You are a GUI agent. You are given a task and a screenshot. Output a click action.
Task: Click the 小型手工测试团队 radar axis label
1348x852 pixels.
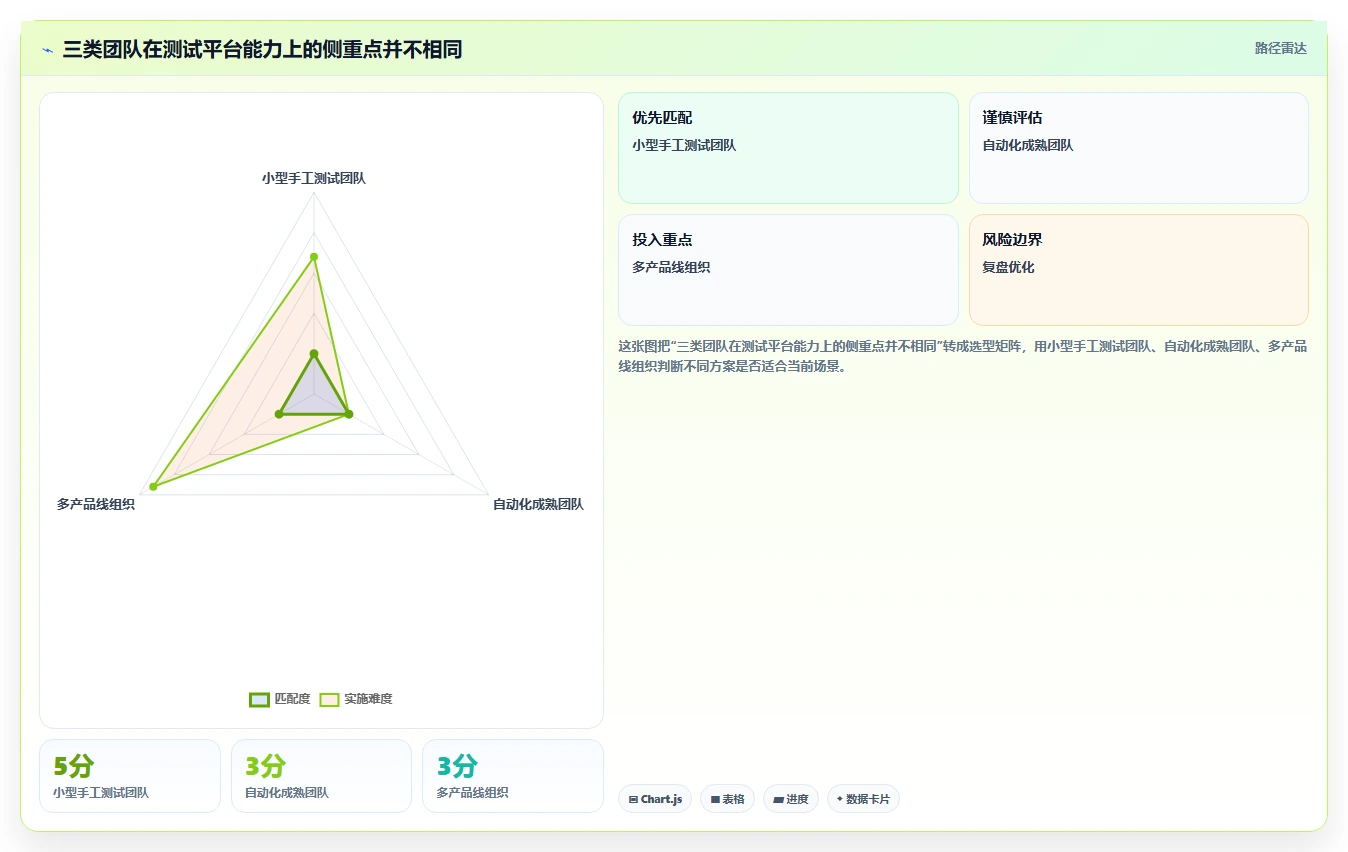coord(314,178)
